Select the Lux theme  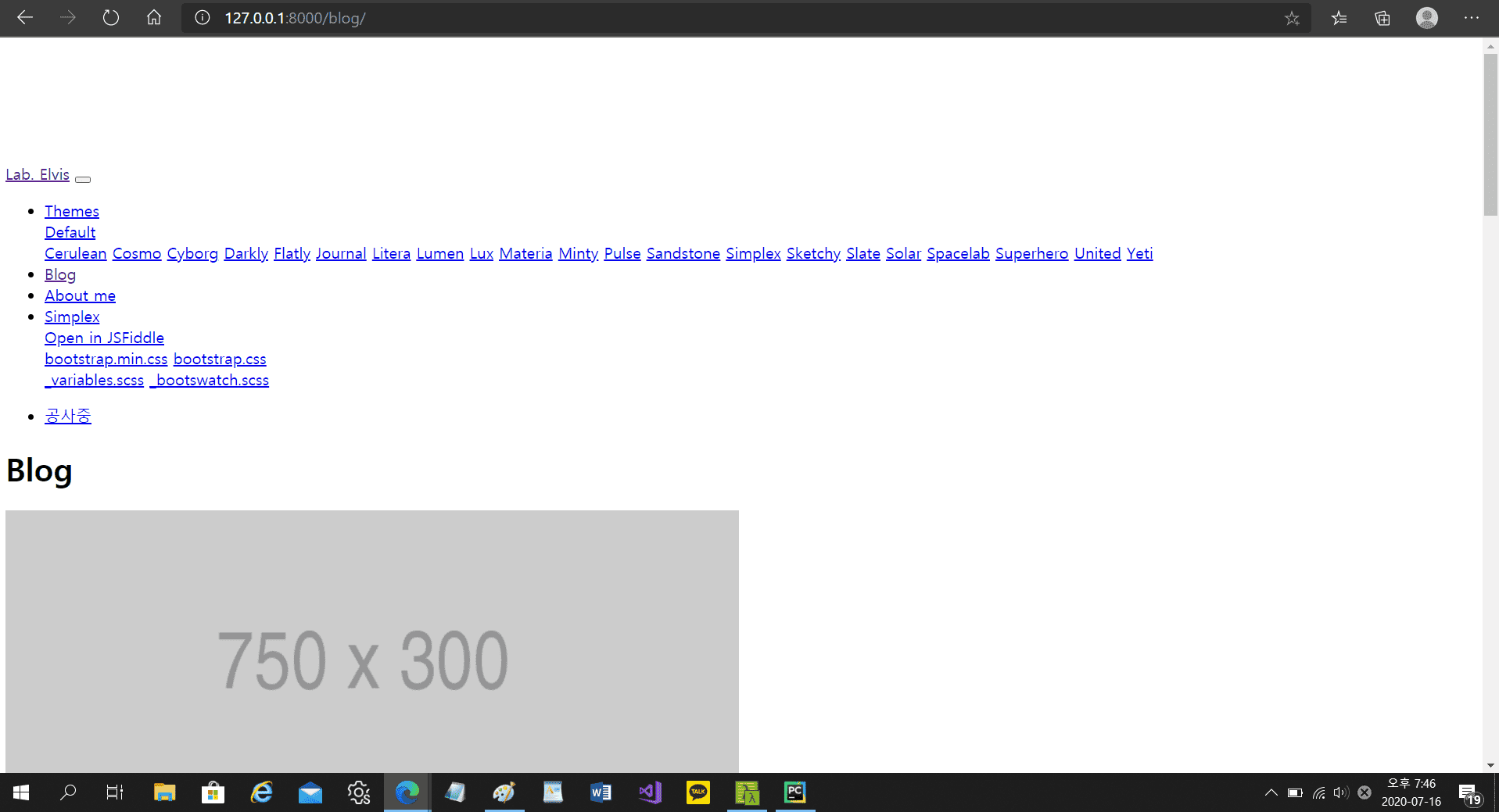(x=482, y=253)
